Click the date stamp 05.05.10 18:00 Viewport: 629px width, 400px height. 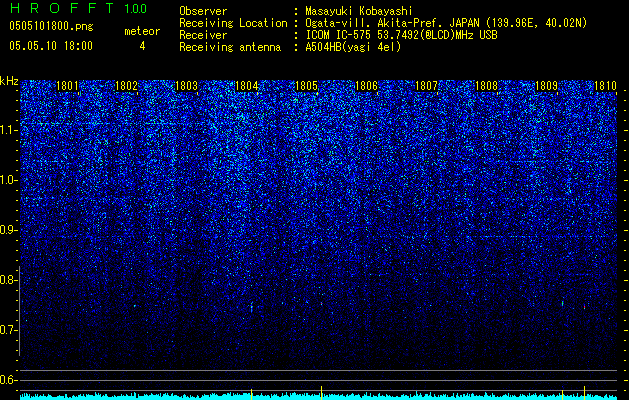pos(51,46)
